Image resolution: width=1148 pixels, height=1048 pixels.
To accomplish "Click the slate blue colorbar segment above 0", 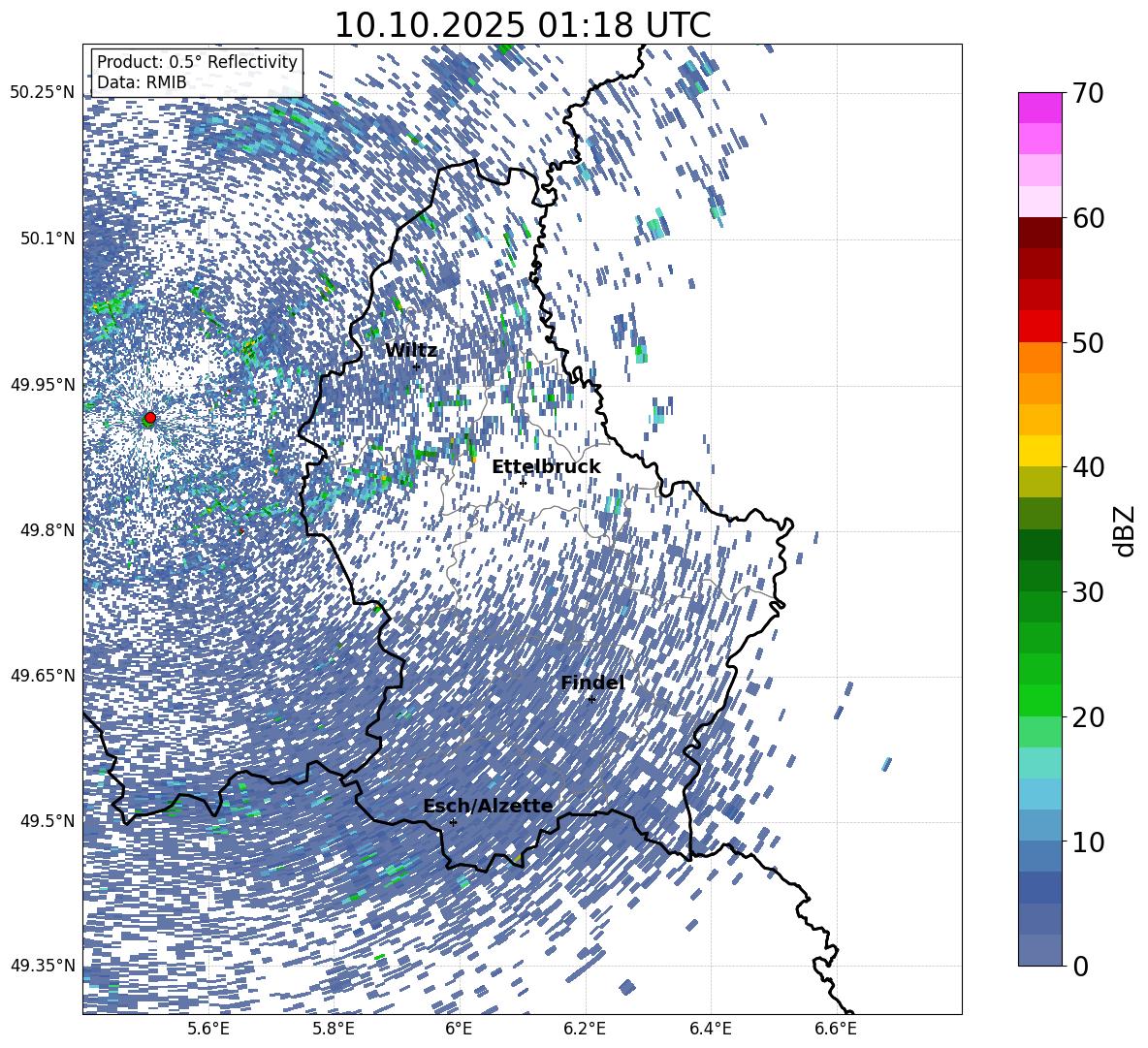I will click(x=1039, y=950).
